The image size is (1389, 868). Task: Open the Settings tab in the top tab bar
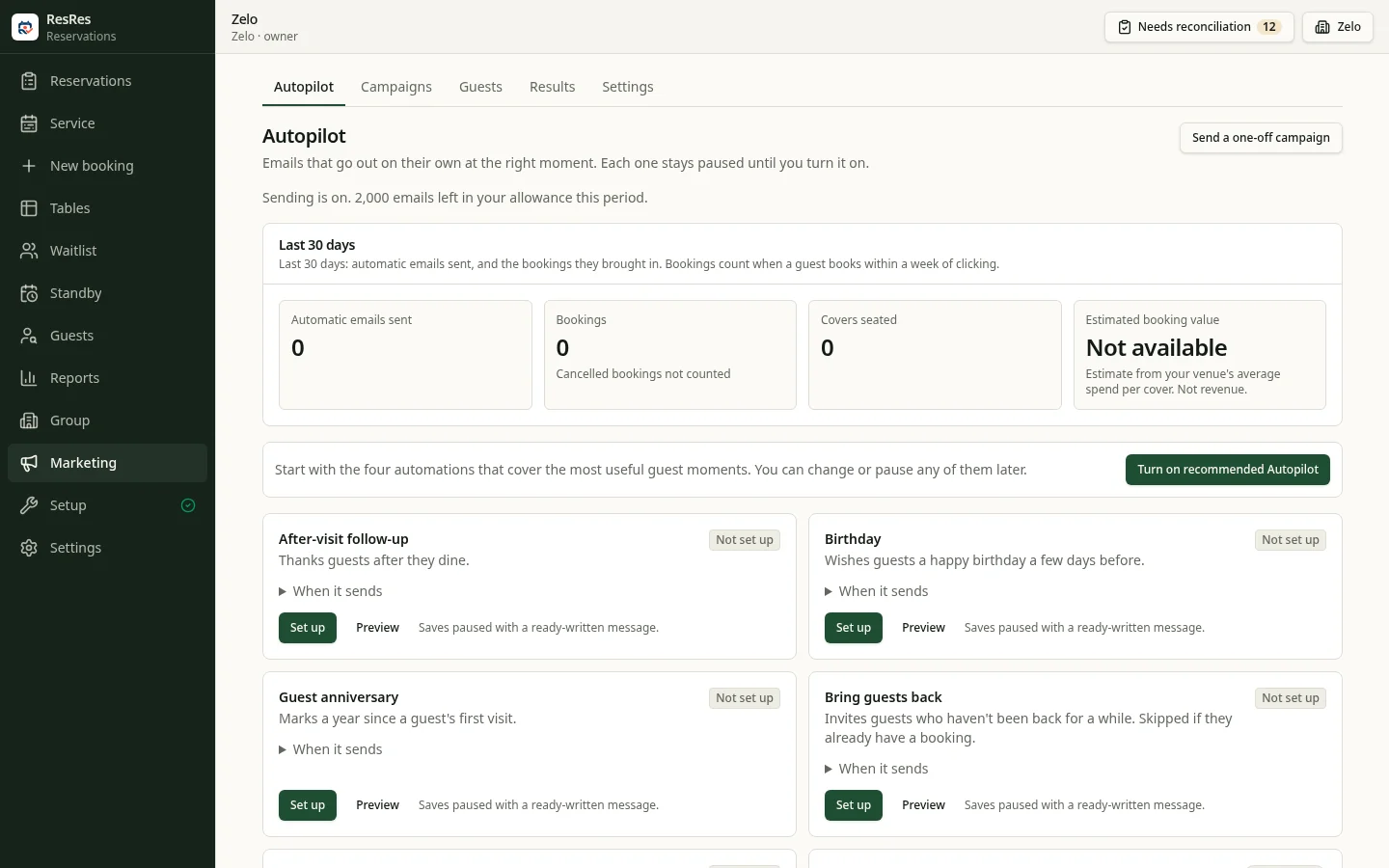click(628, 87)
